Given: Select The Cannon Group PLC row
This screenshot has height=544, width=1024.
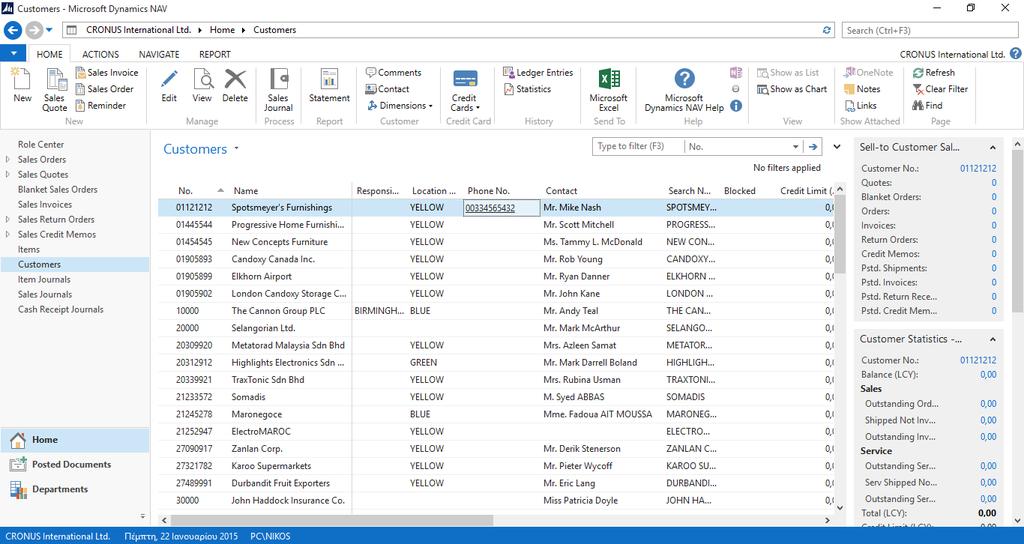Looking at the screenshot, I should pos(495,311).
